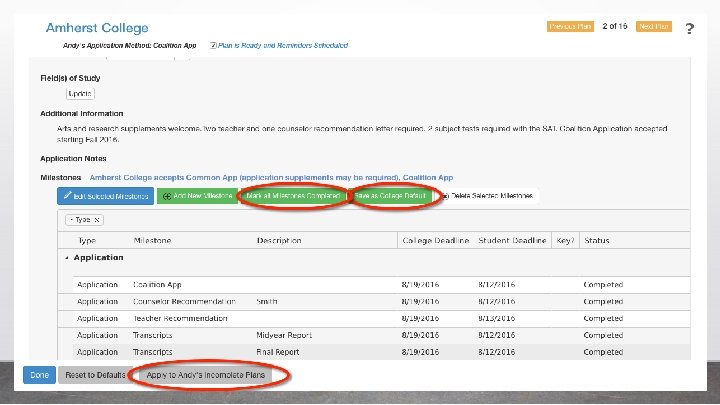720x405 pixels.
Task: Select the Midyear Report description cell
Action: (x=284, y=335)
